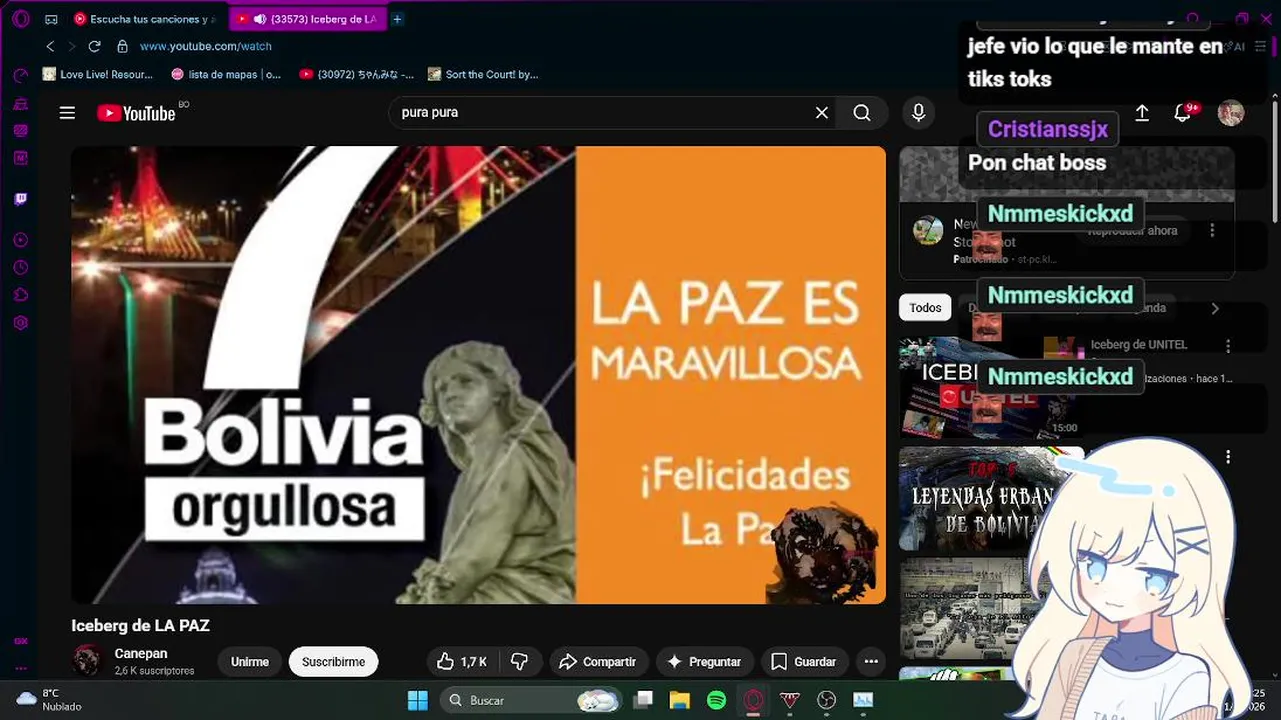Go to YouTube home via the logo
The width and height of the screenshot is (1281, 720).
137,113
